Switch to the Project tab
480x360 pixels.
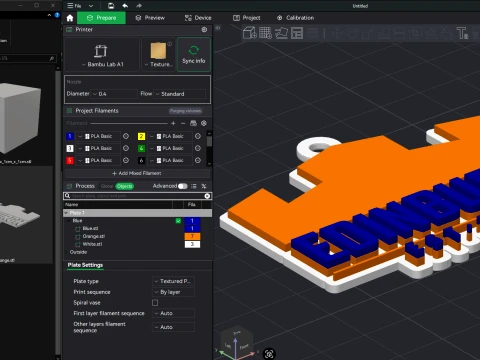[247, 18]
